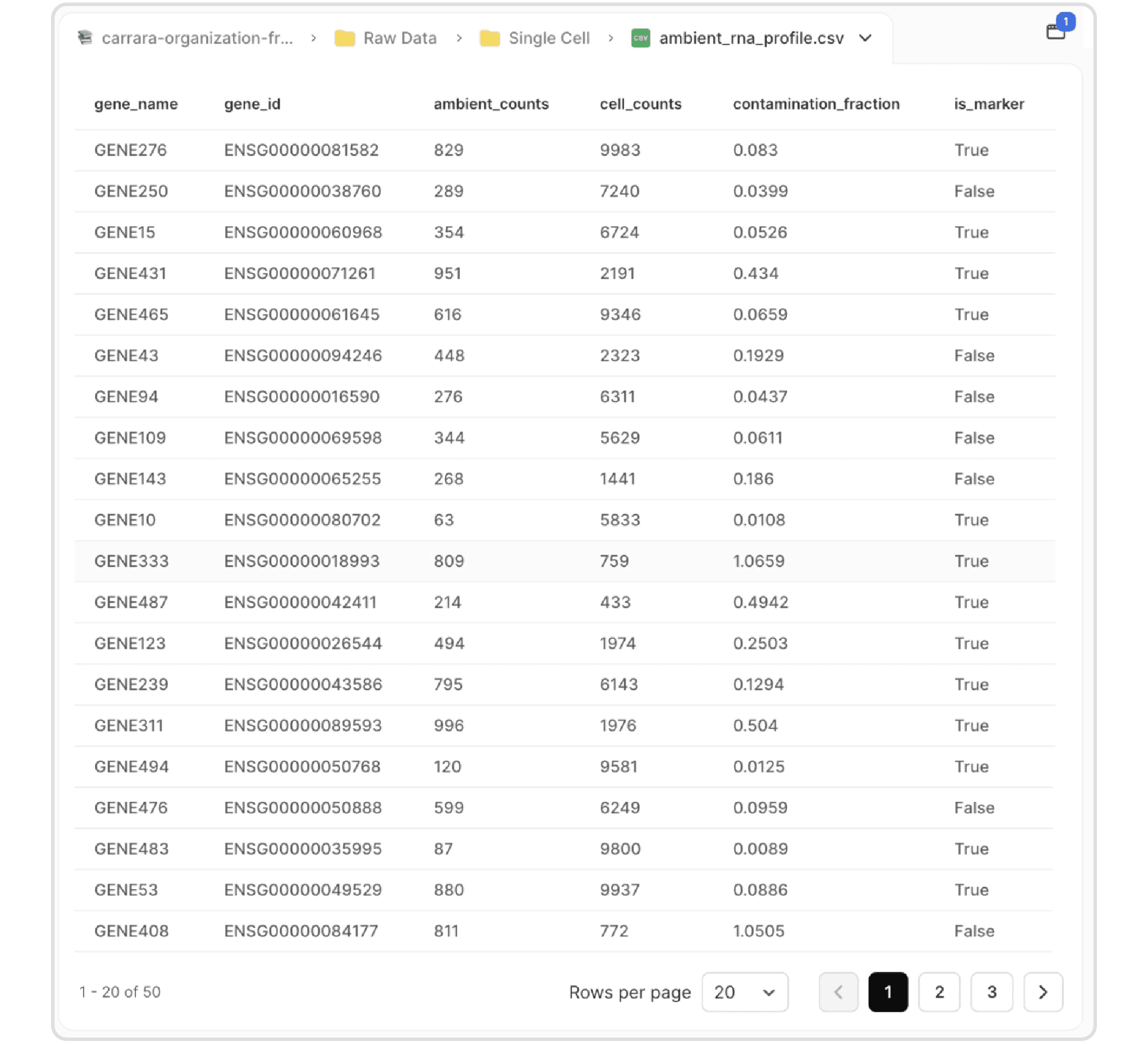
Task: Click the green CSV file icon
Action: (x=641, y=38)
